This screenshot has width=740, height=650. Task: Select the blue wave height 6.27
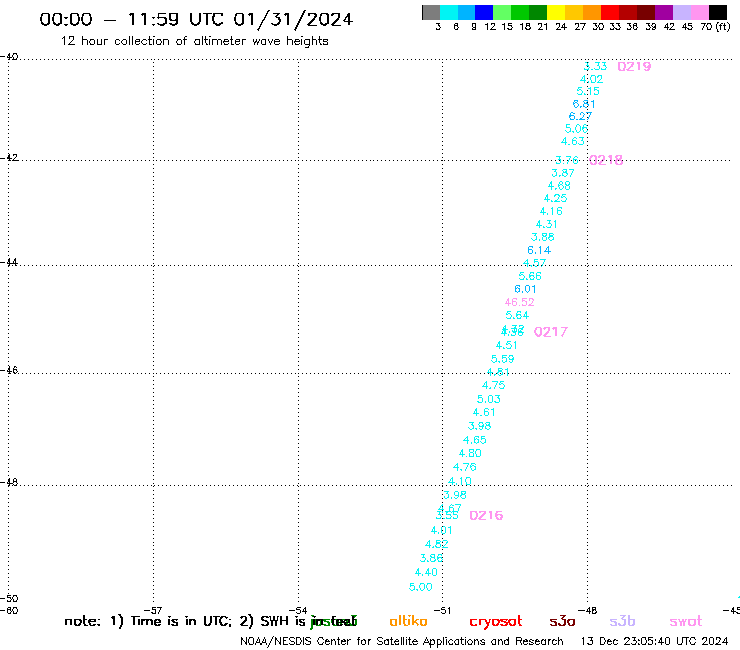coord(580,116)
